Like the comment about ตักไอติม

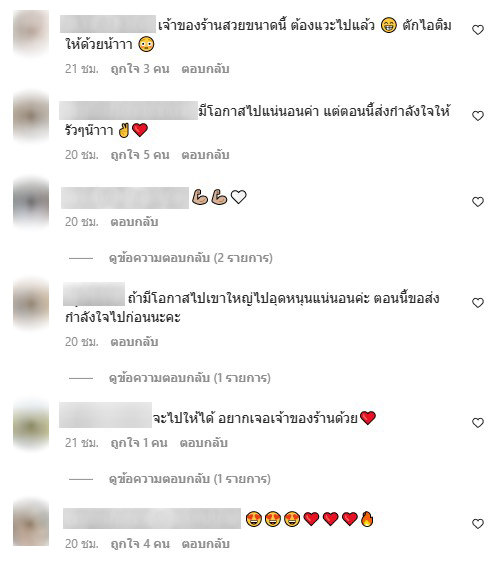coord(477,30)
